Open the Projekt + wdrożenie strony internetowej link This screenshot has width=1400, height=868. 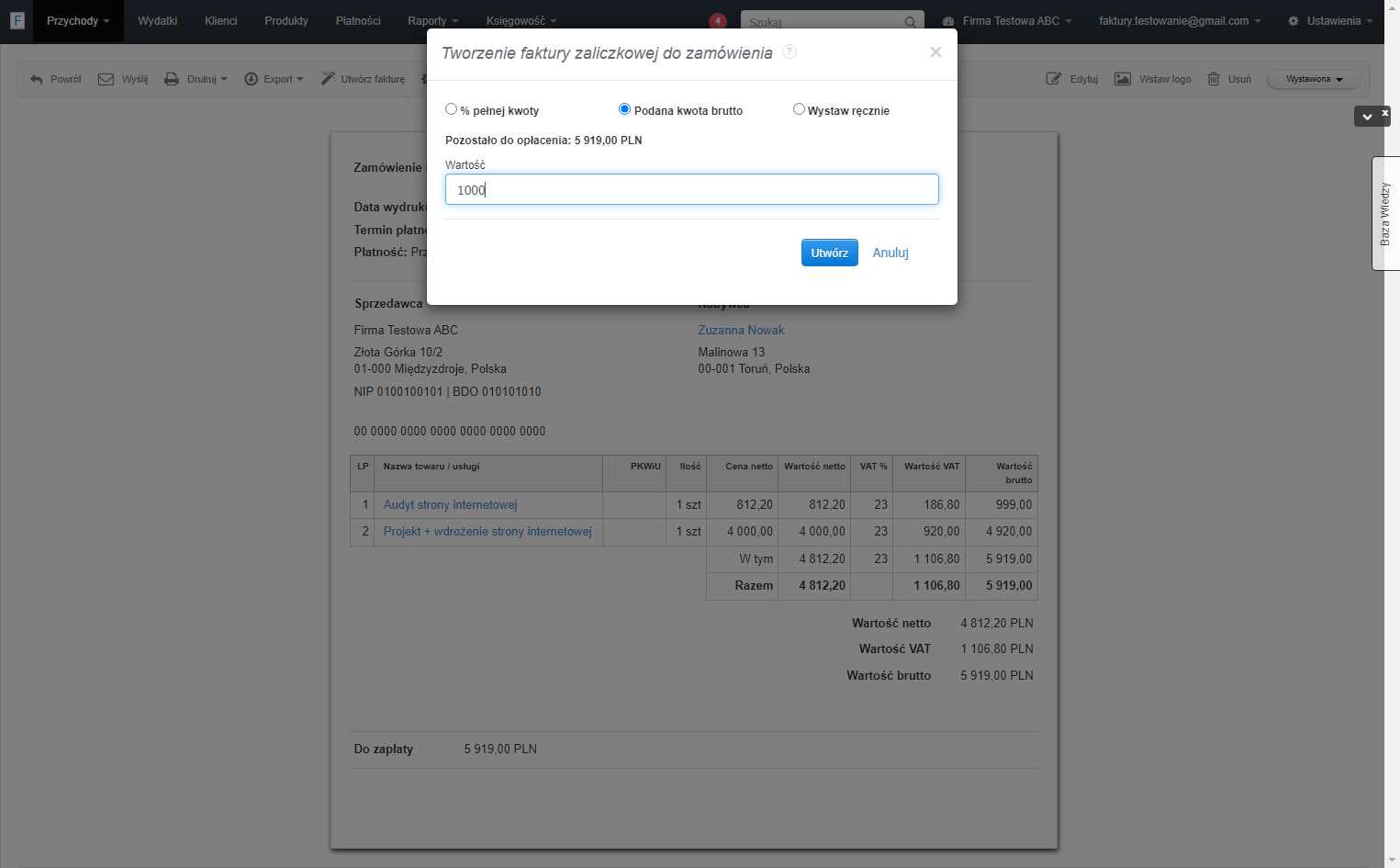pos(487,532)
